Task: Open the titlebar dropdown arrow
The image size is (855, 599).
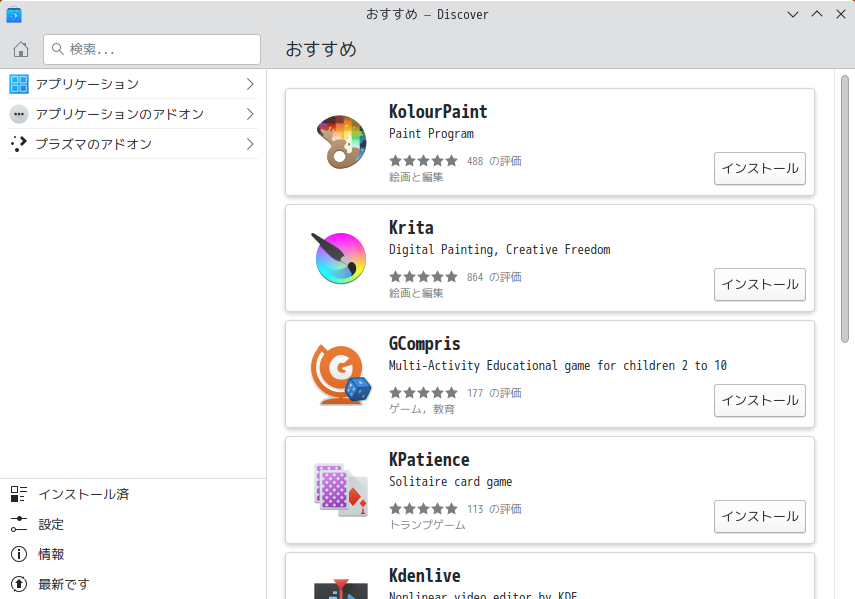Action: click(792, 14)
